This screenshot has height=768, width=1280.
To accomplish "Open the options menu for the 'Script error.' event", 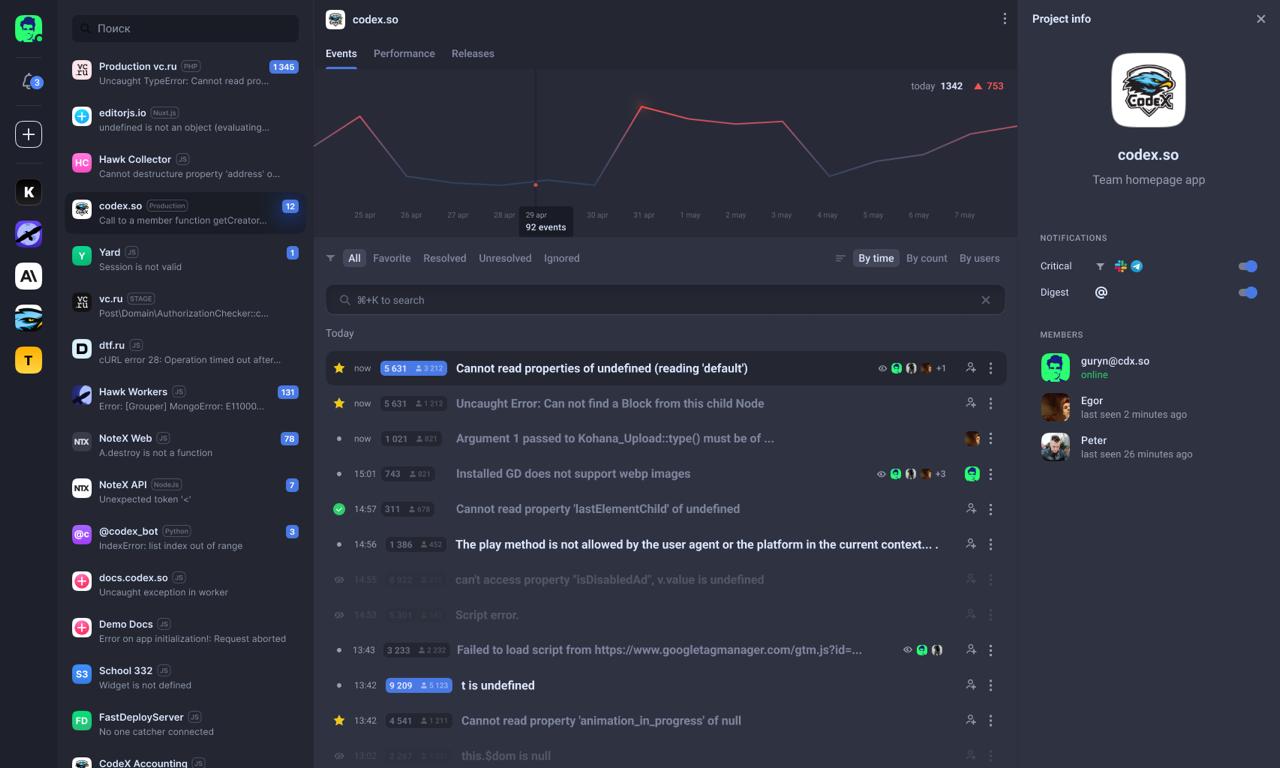I will (991, 615).
